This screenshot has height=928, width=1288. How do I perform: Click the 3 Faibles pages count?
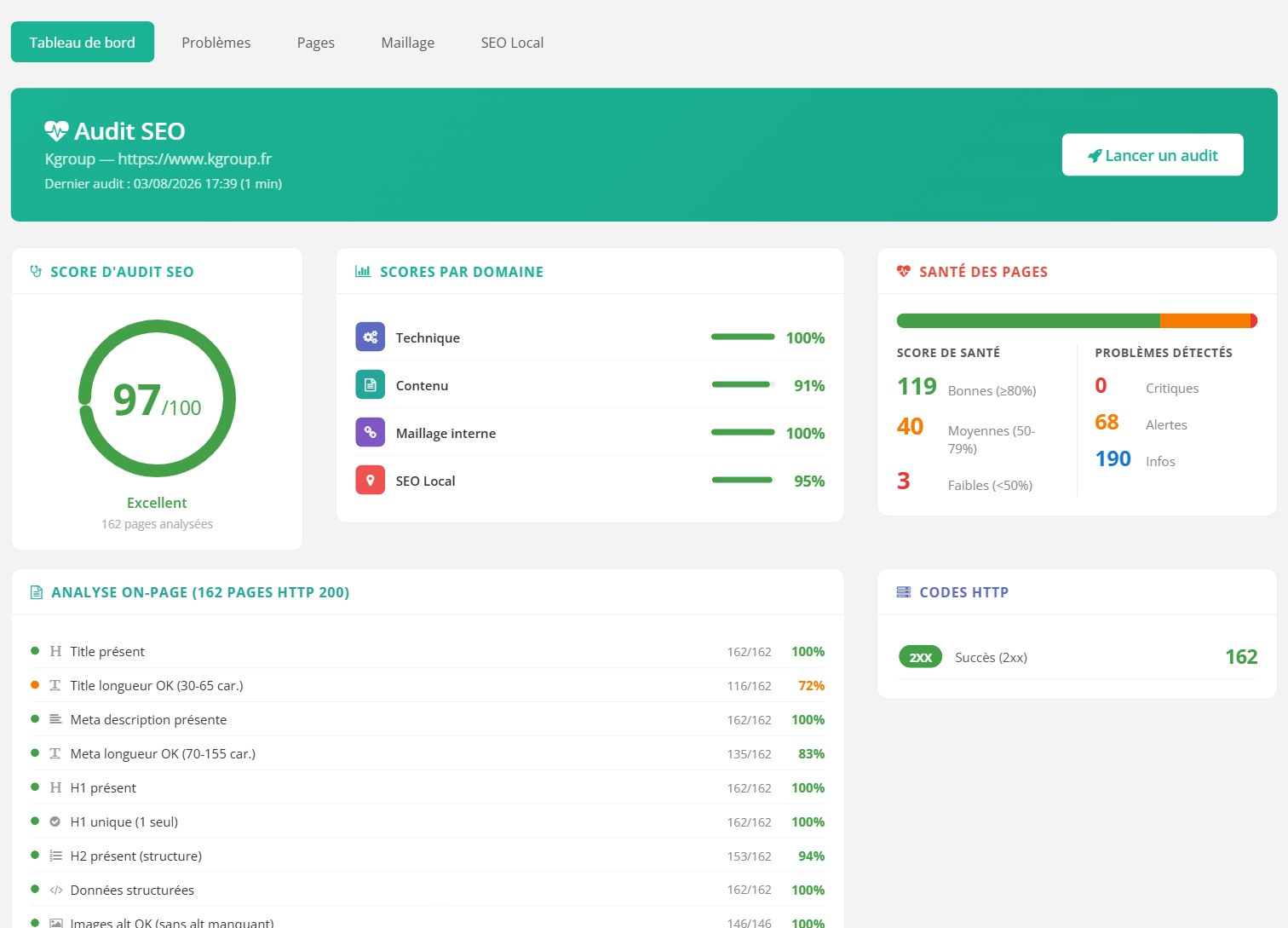coord(904,481)
